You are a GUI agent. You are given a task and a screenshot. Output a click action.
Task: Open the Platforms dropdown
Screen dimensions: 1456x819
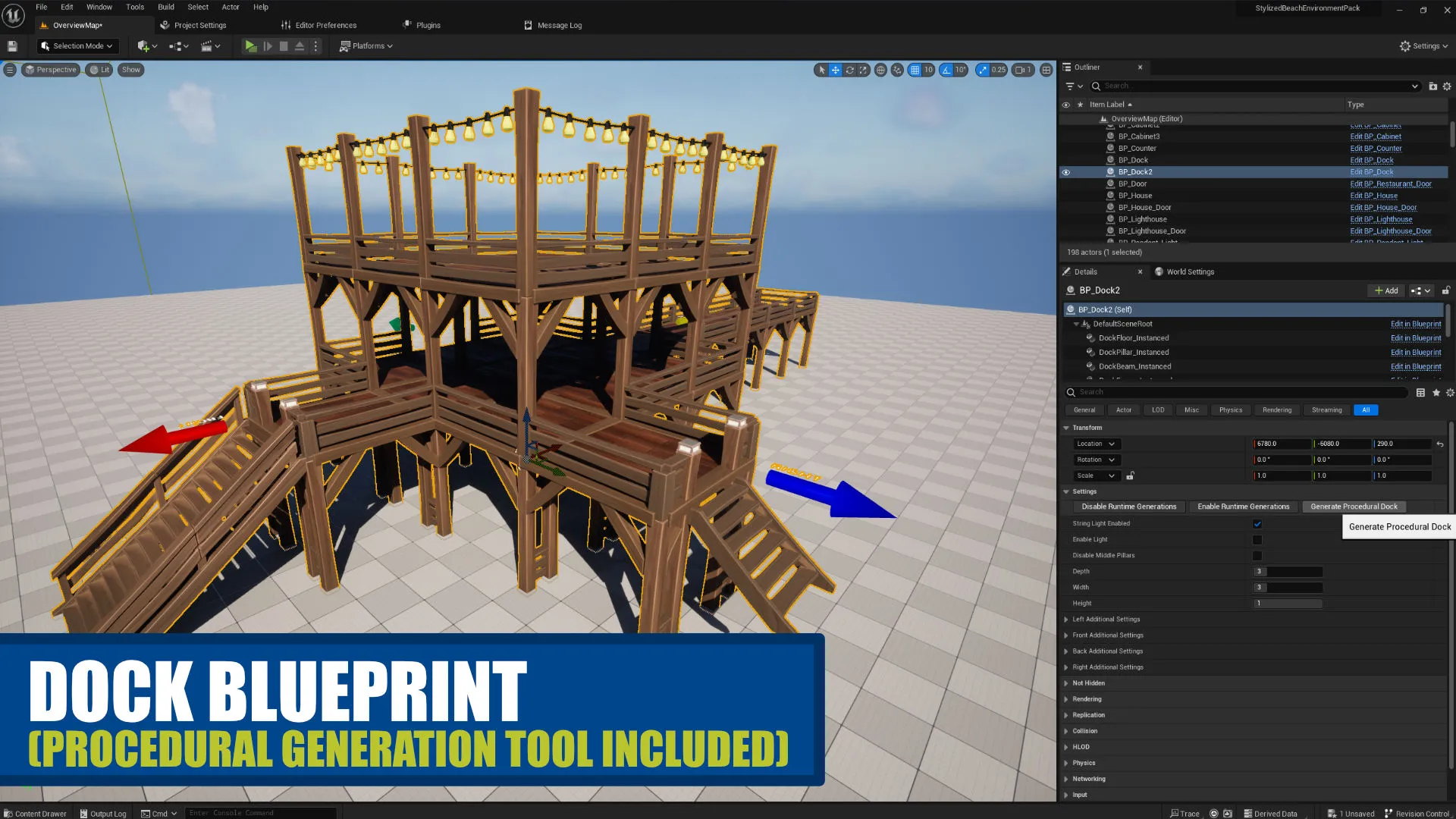click(x=367, y=46)
